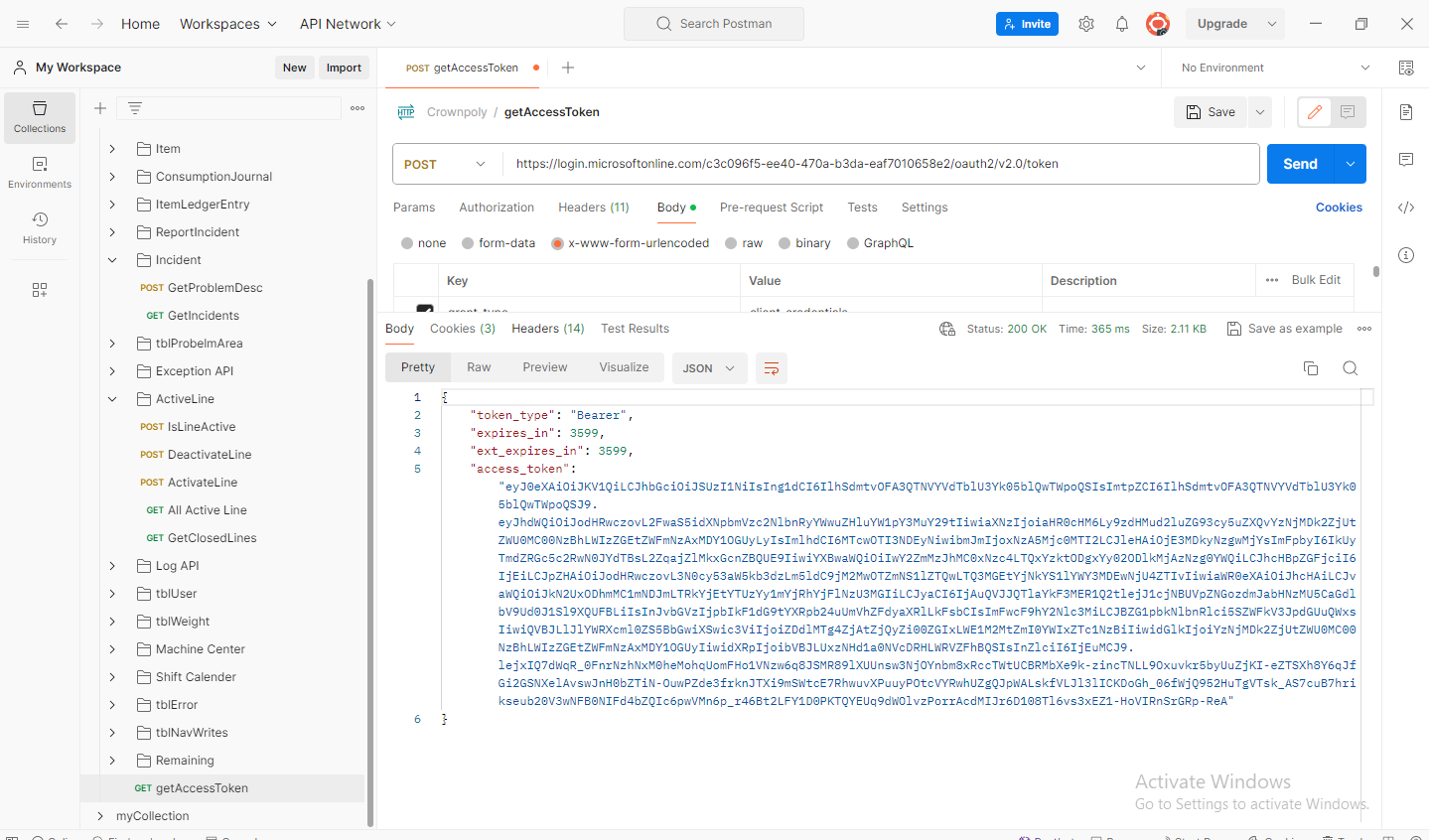The width and height of the screenshot is (1429, 840).
Task: Open the documentation panel
Action: click(x=1405, y=112)
